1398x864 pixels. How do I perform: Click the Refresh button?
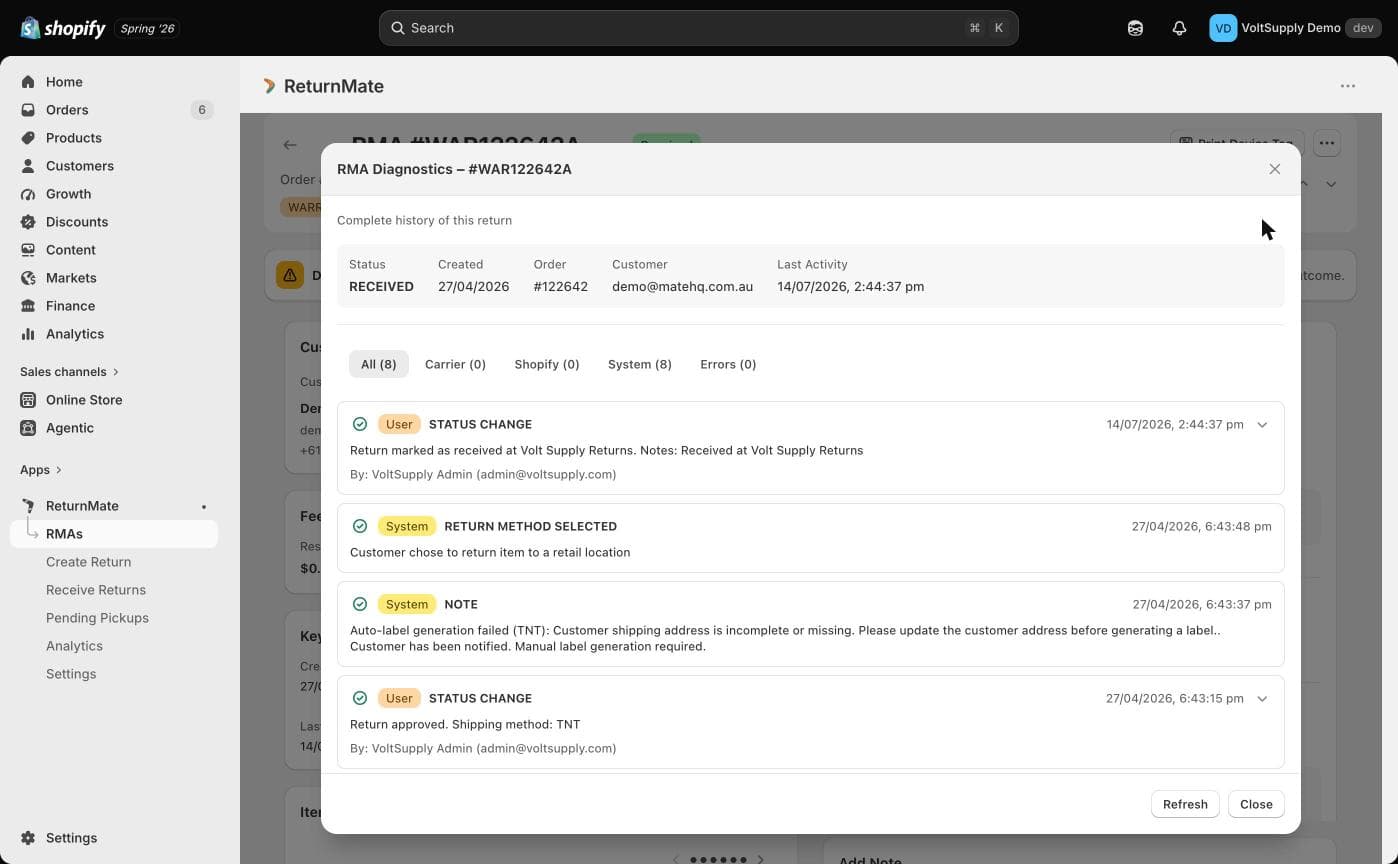click(1185, 804)
